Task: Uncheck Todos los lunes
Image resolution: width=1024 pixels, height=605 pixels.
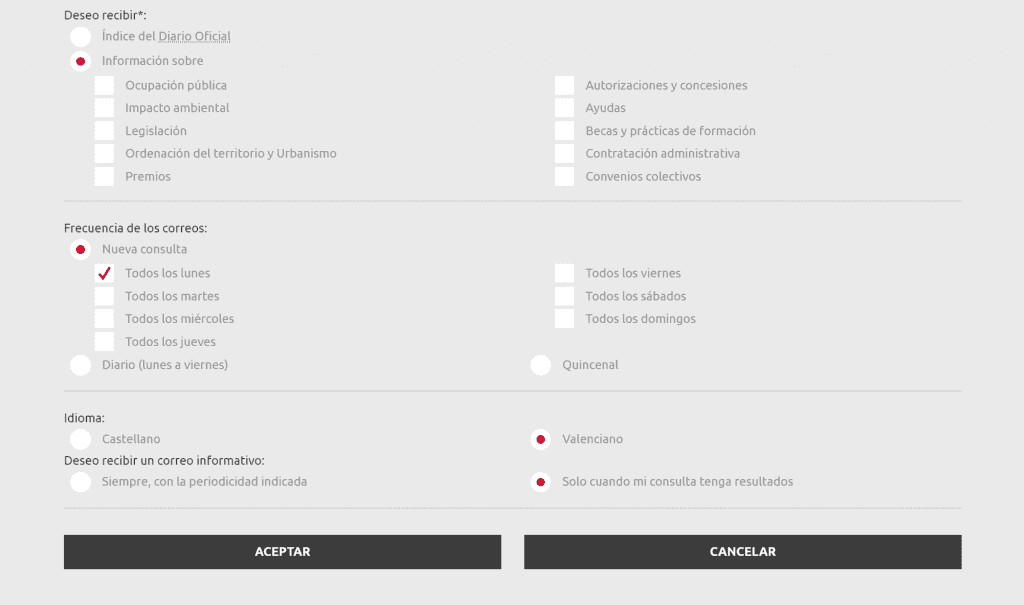Action: (x=104, y=273)
